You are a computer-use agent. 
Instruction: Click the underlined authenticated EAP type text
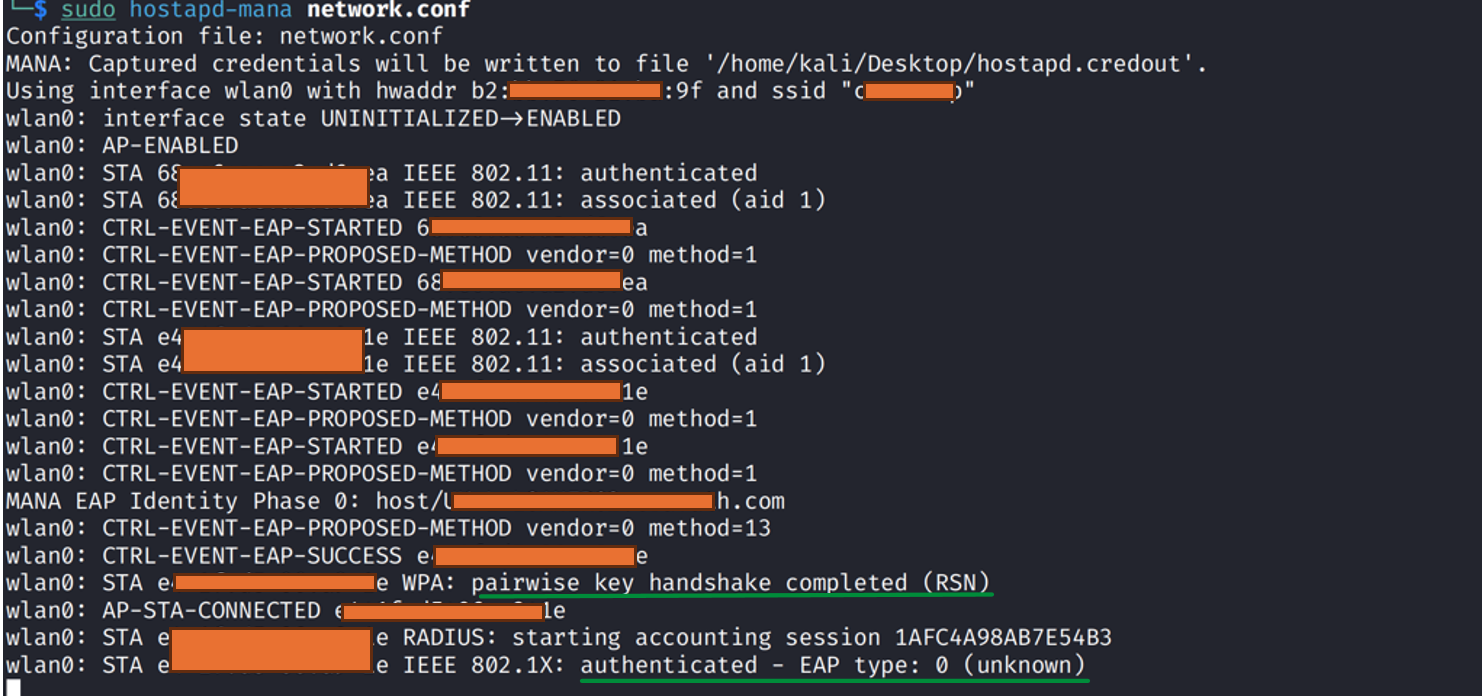(x=832, y=665)
